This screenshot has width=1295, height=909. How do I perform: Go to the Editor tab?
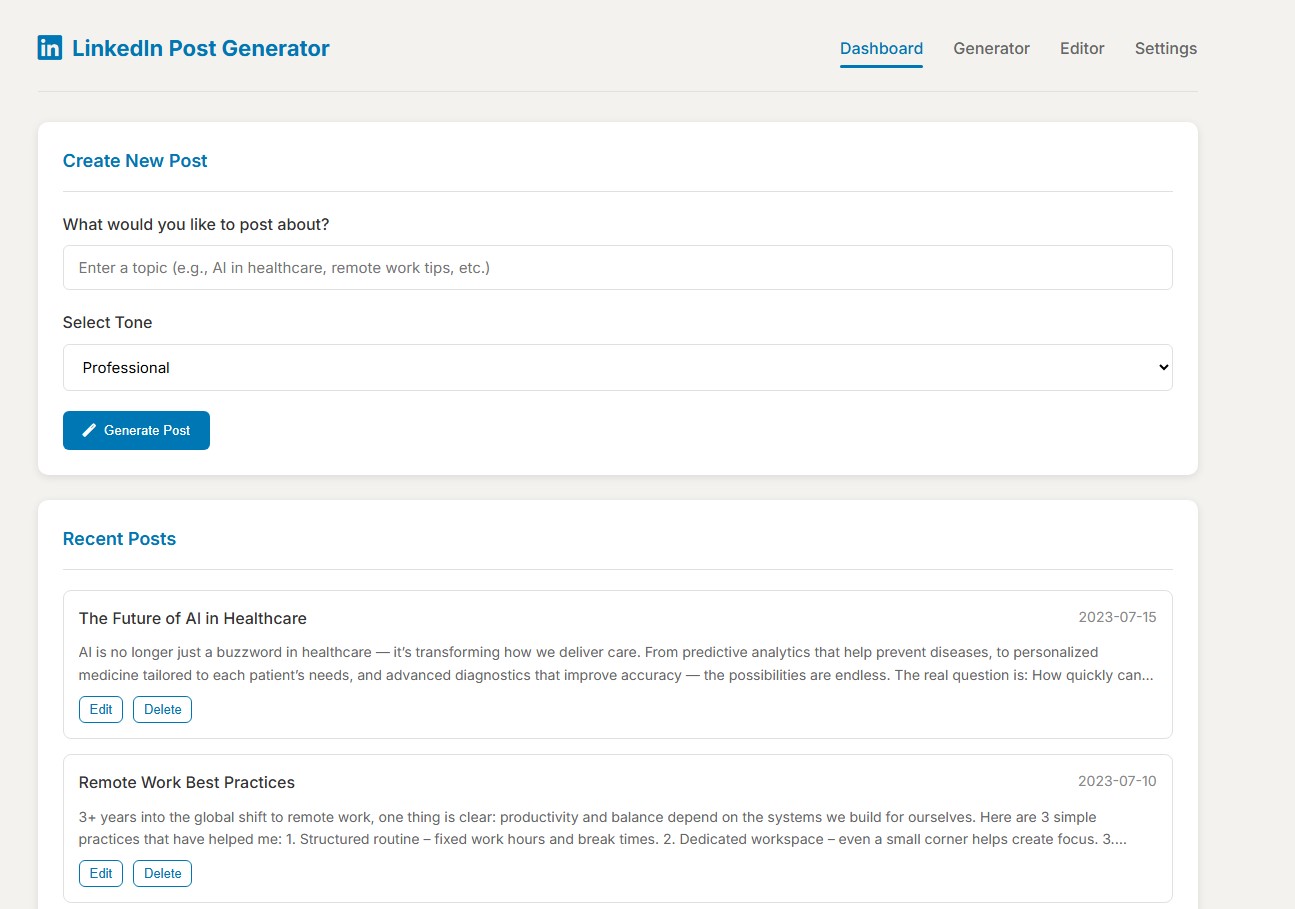(1082, 48)
